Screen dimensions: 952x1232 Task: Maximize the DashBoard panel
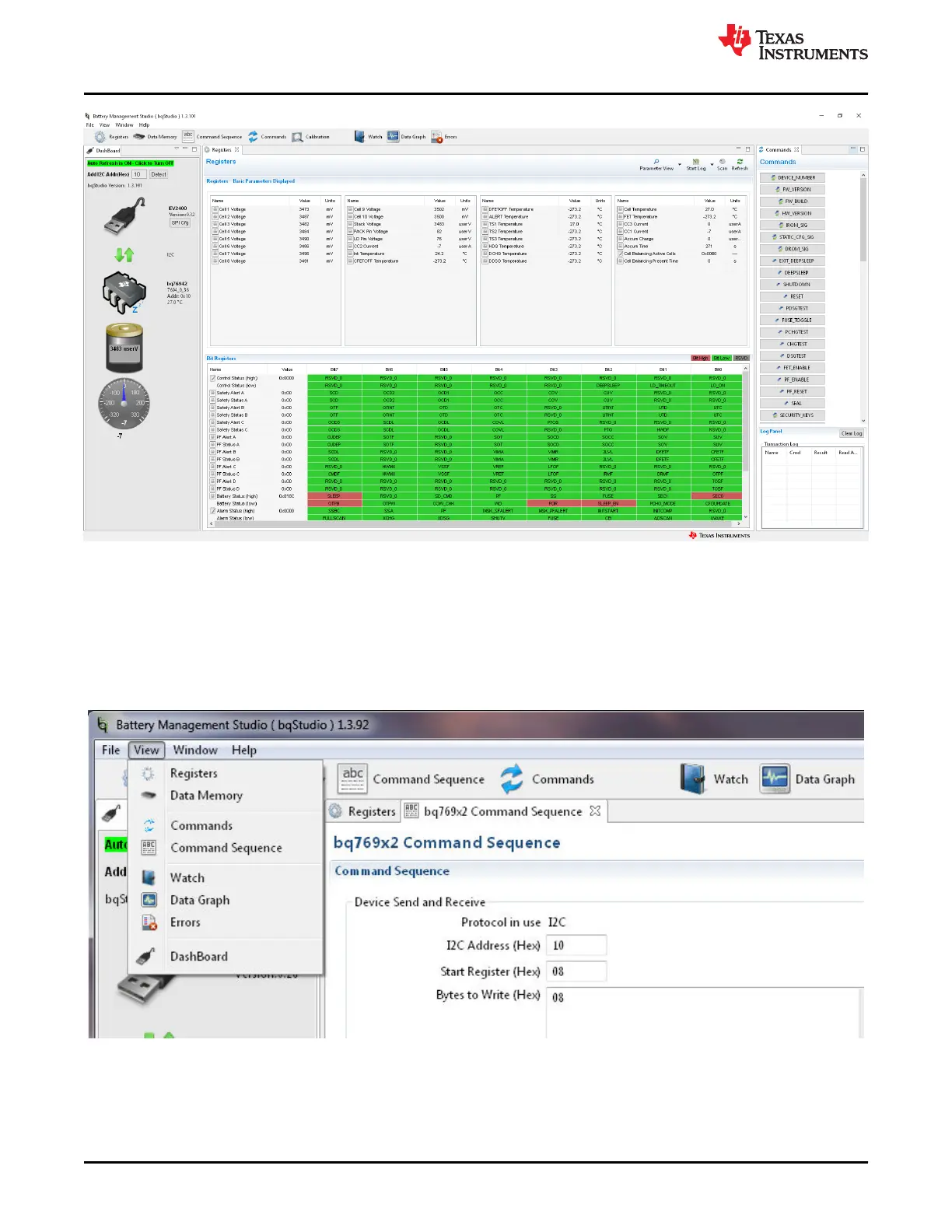coord(194,149)
